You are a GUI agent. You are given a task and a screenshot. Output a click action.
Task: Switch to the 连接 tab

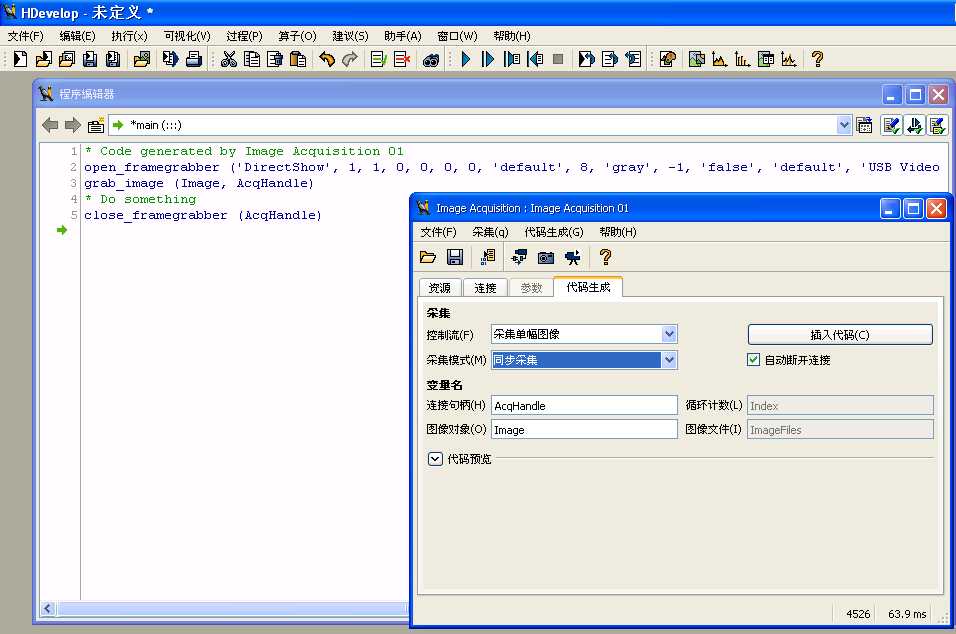click(x=485, y=288)
